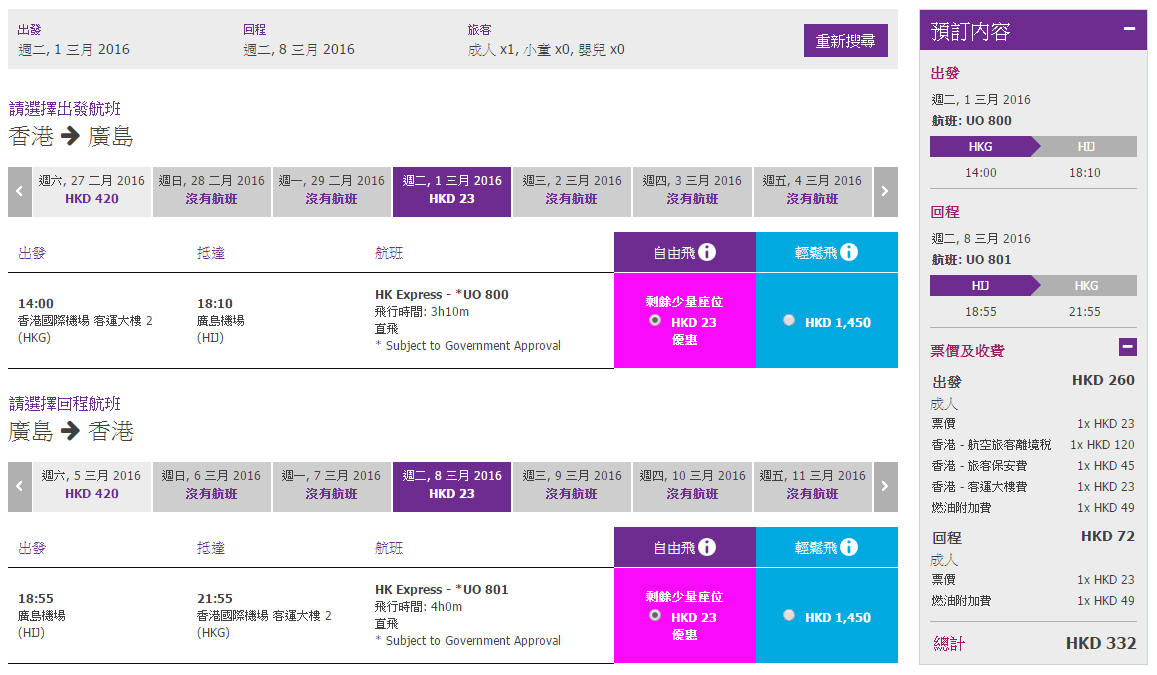Click info icon next to return 自由飛 header

click(707, 547)
